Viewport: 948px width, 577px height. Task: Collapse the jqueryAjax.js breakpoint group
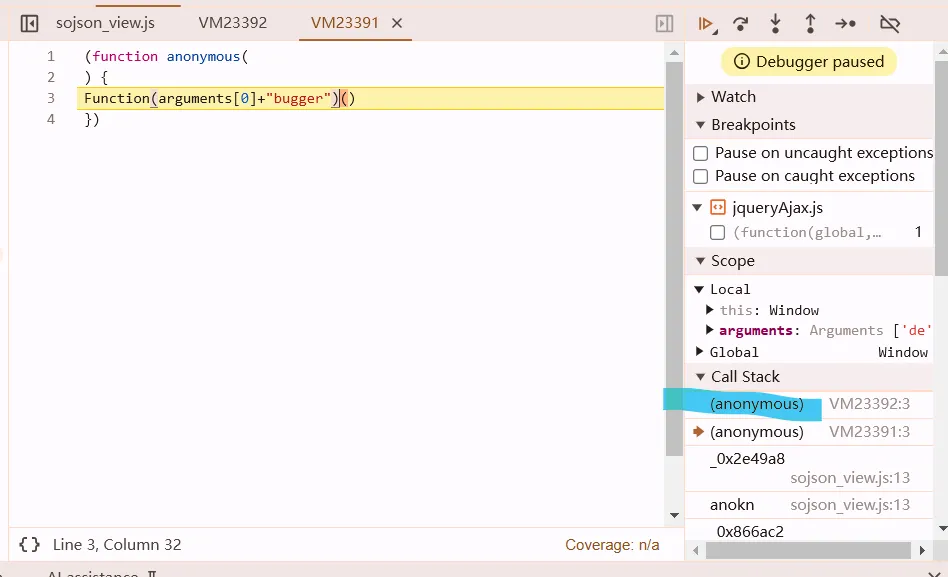pos(697,207)
